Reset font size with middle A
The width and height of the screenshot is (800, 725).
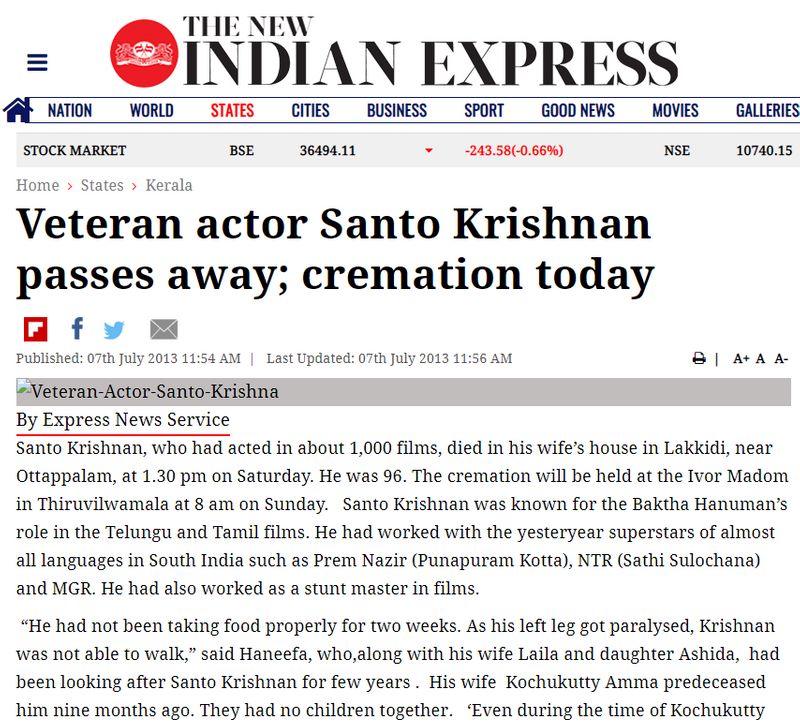coord(760,359)
